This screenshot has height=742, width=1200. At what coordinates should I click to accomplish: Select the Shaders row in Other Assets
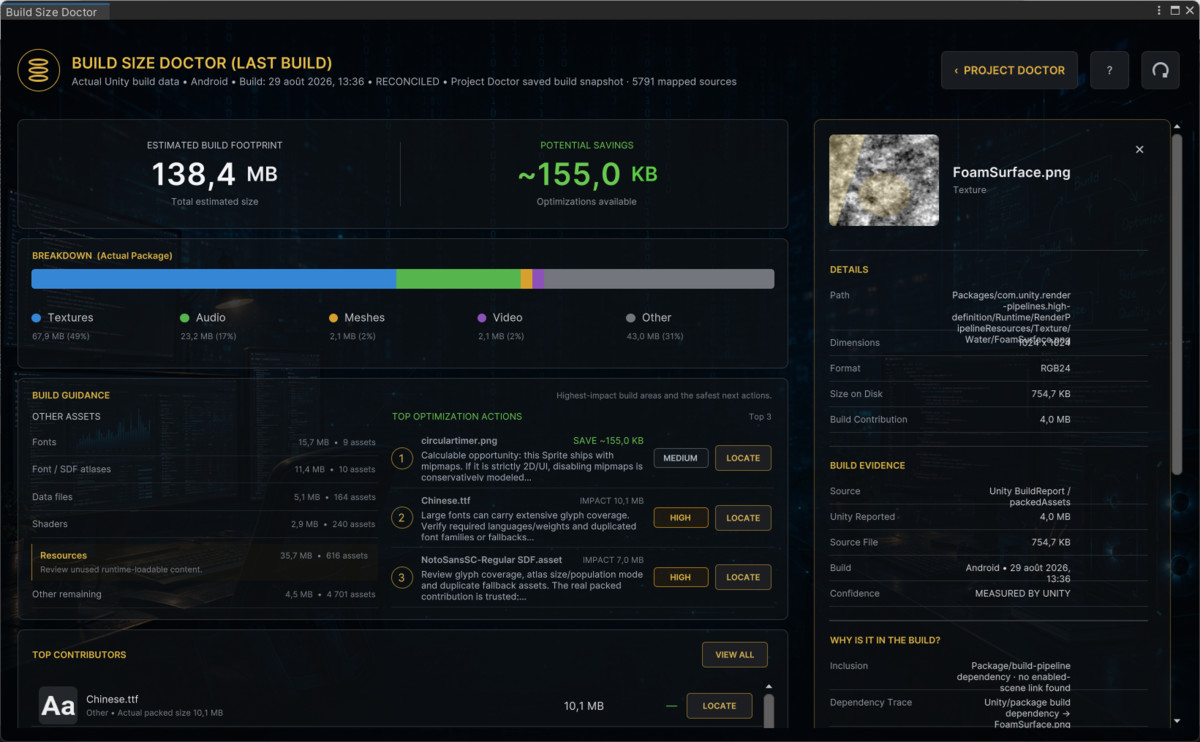tap(204, 524)
